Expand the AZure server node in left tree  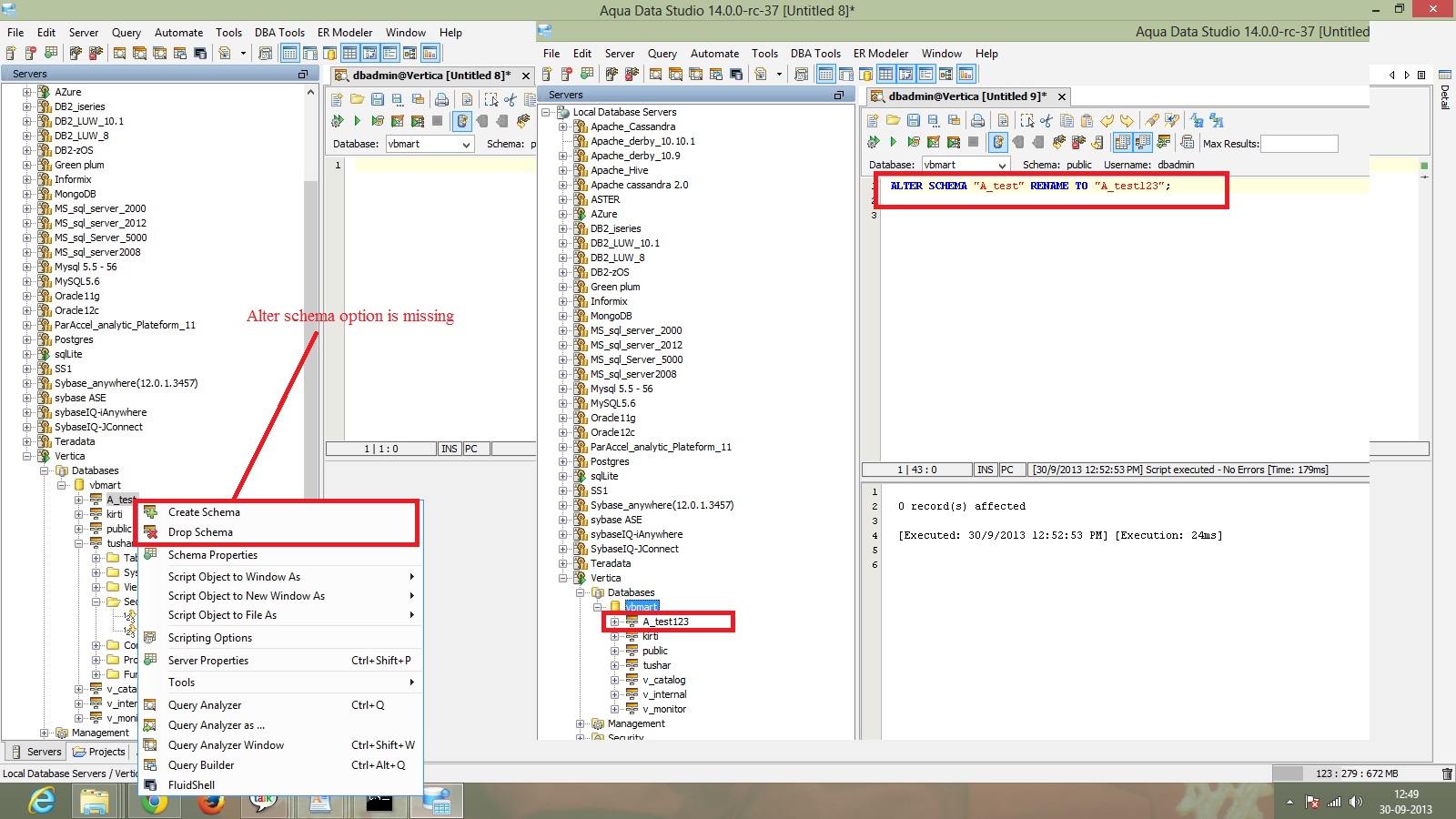click(27, 92)
